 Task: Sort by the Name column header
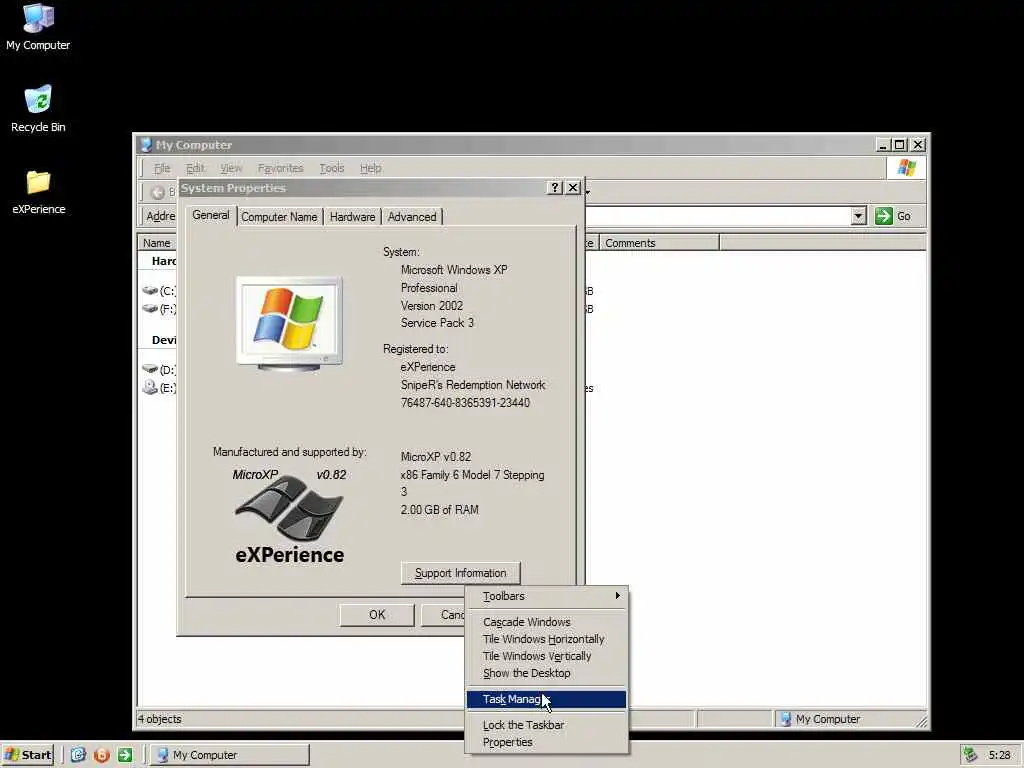pyautogui.click(x=157, y=243)
